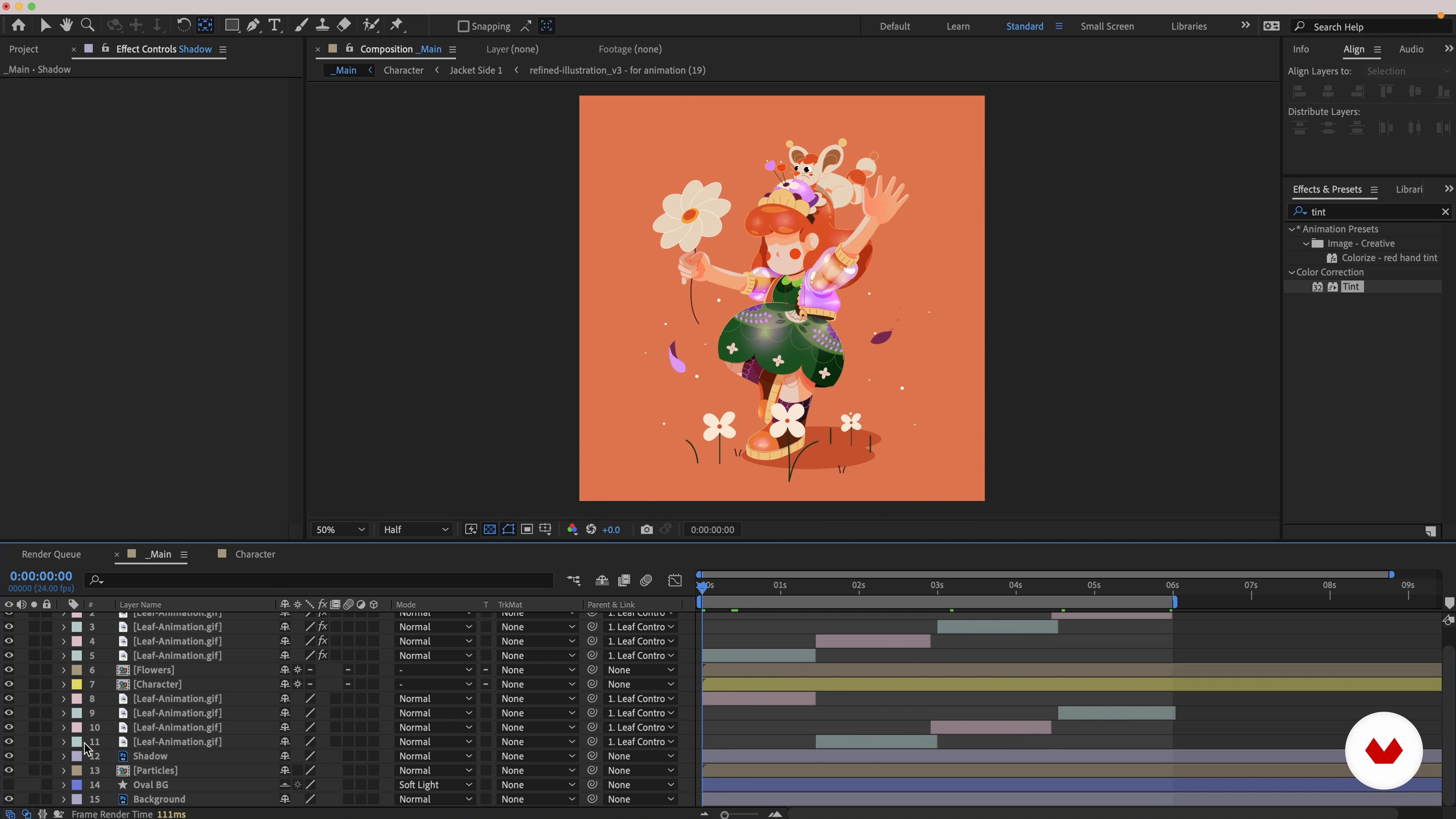The height and width of the screenshot is (819, 1456).
Task: Open Soft Light blending mode dropdown
Action: tap(435, 785)
